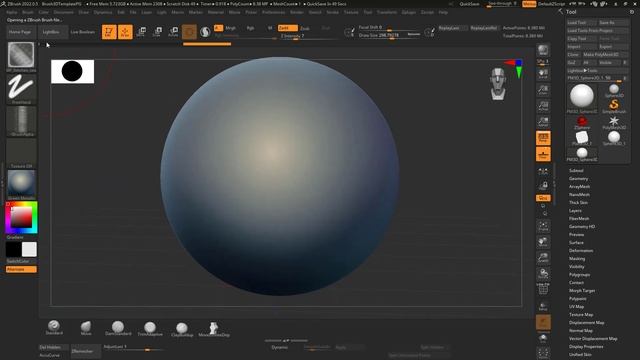Click the Alternate button
The height and width of the screenshot is (360, 640).
click(21, 269)
